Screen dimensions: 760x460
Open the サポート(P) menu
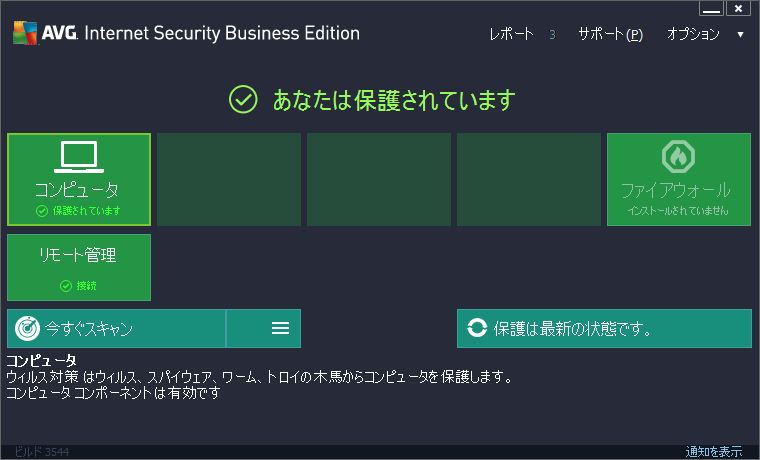pos(610,34)
